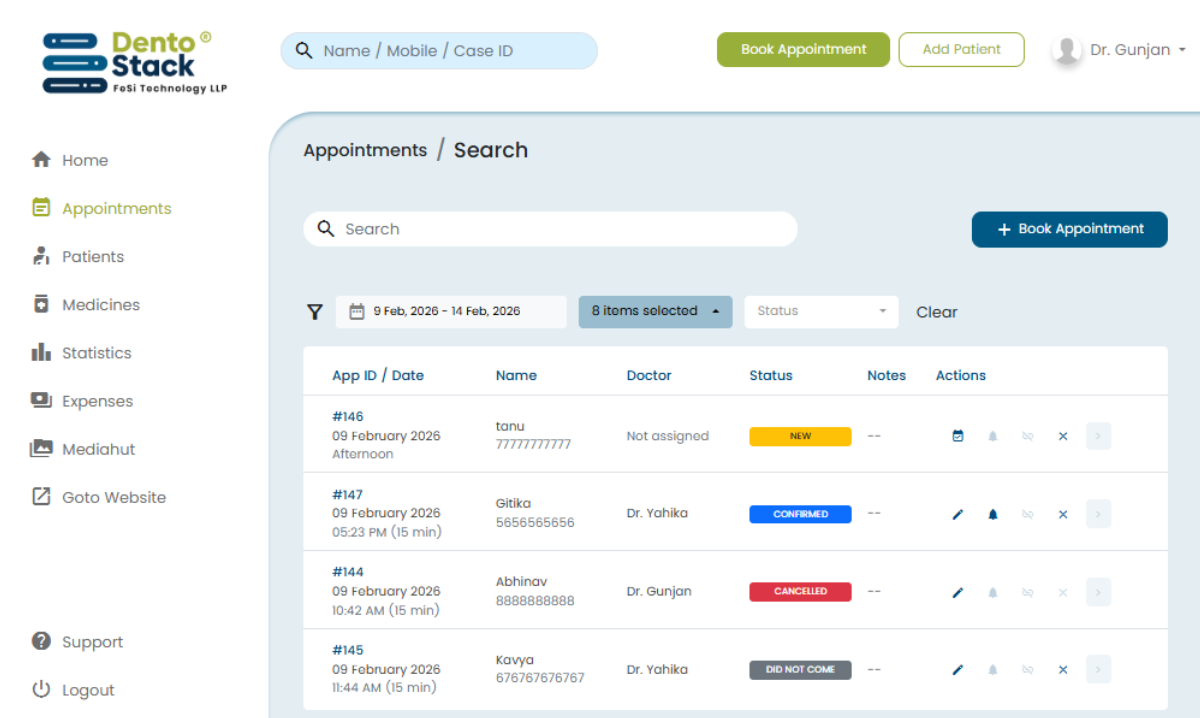Open the calendar icon for appointment #146
Viewport: 1200px width, 718px height.
coord(957,436)
